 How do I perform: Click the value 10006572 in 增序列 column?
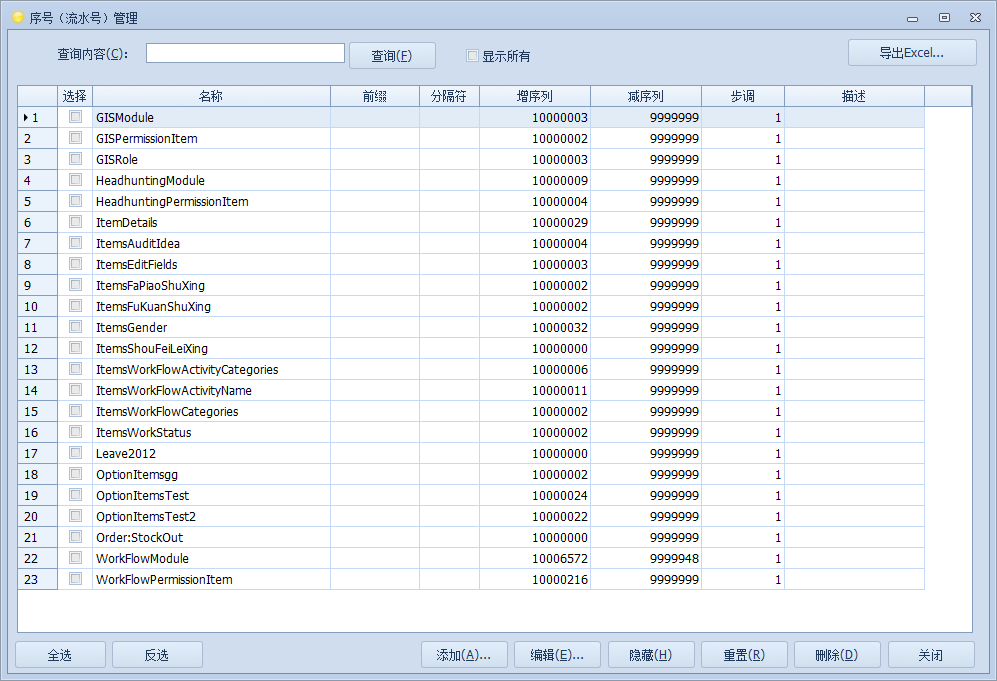click(560, 558)
